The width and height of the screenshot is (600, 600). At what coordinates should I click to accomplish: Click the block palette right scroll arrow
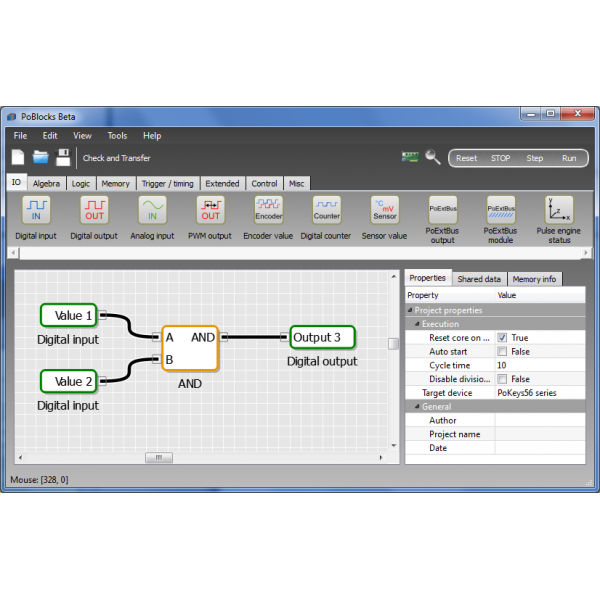[586, 253]
